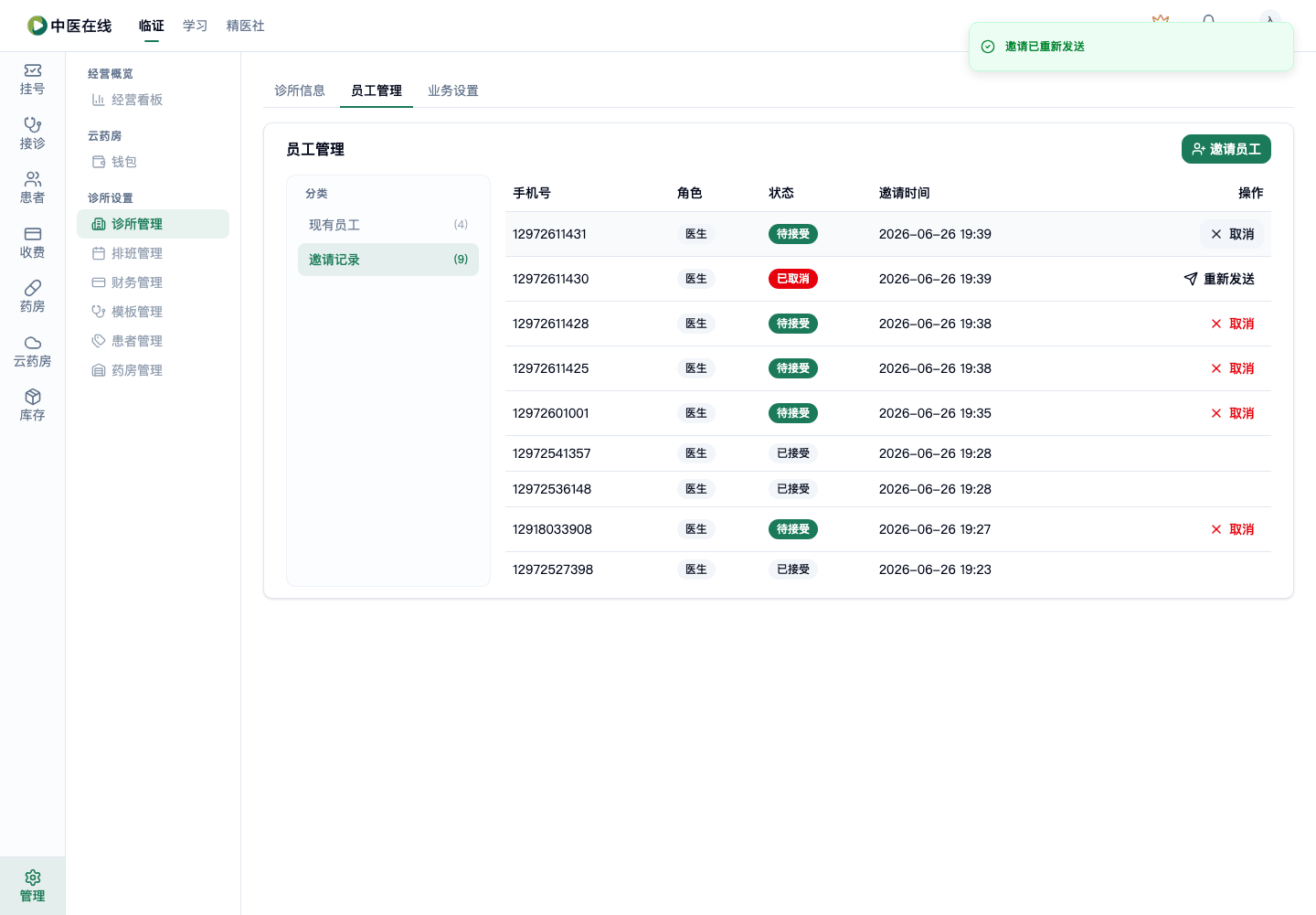Image resolution: width=1316 pixels, height=915 pixels.
Task: Click the 手机号 column header
Action: coord(532,193)
